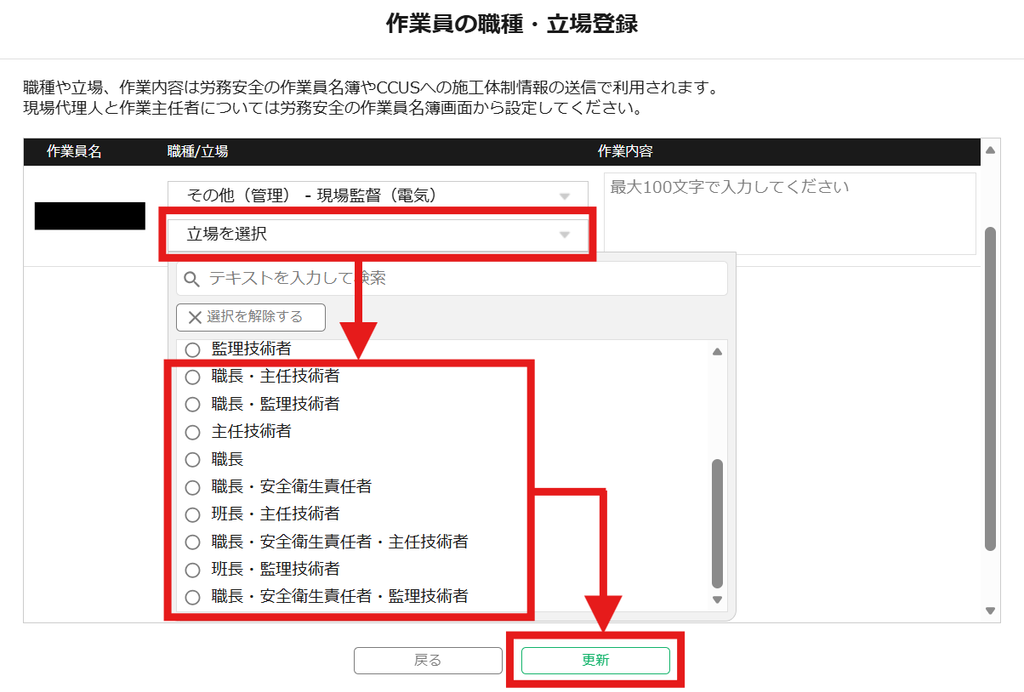Click the 作業員名 column header
This screenshot has width=1024, height=692.
click(74, 151)
